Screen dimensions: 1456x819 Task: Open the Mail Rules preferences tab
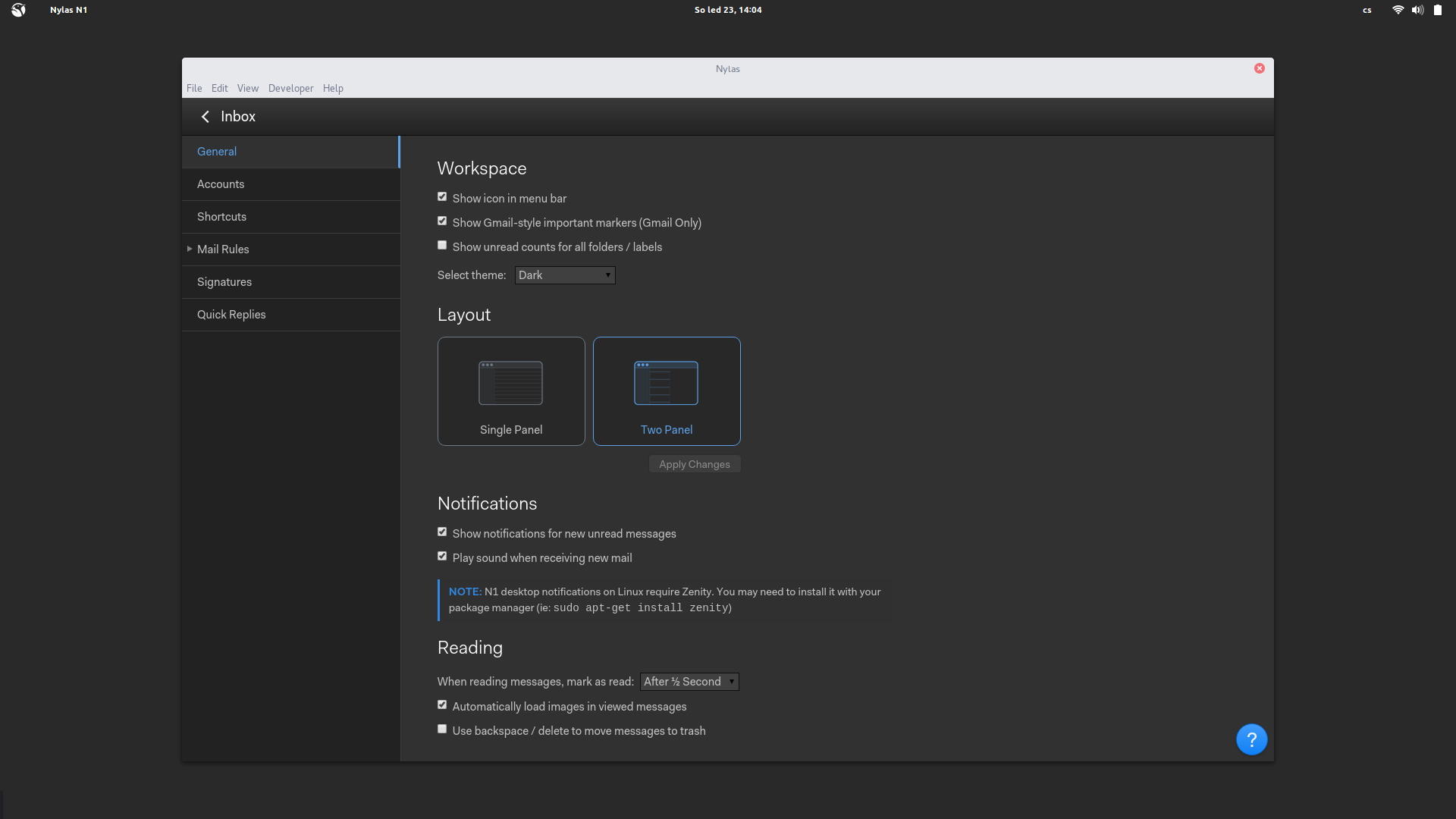point(290,249)
